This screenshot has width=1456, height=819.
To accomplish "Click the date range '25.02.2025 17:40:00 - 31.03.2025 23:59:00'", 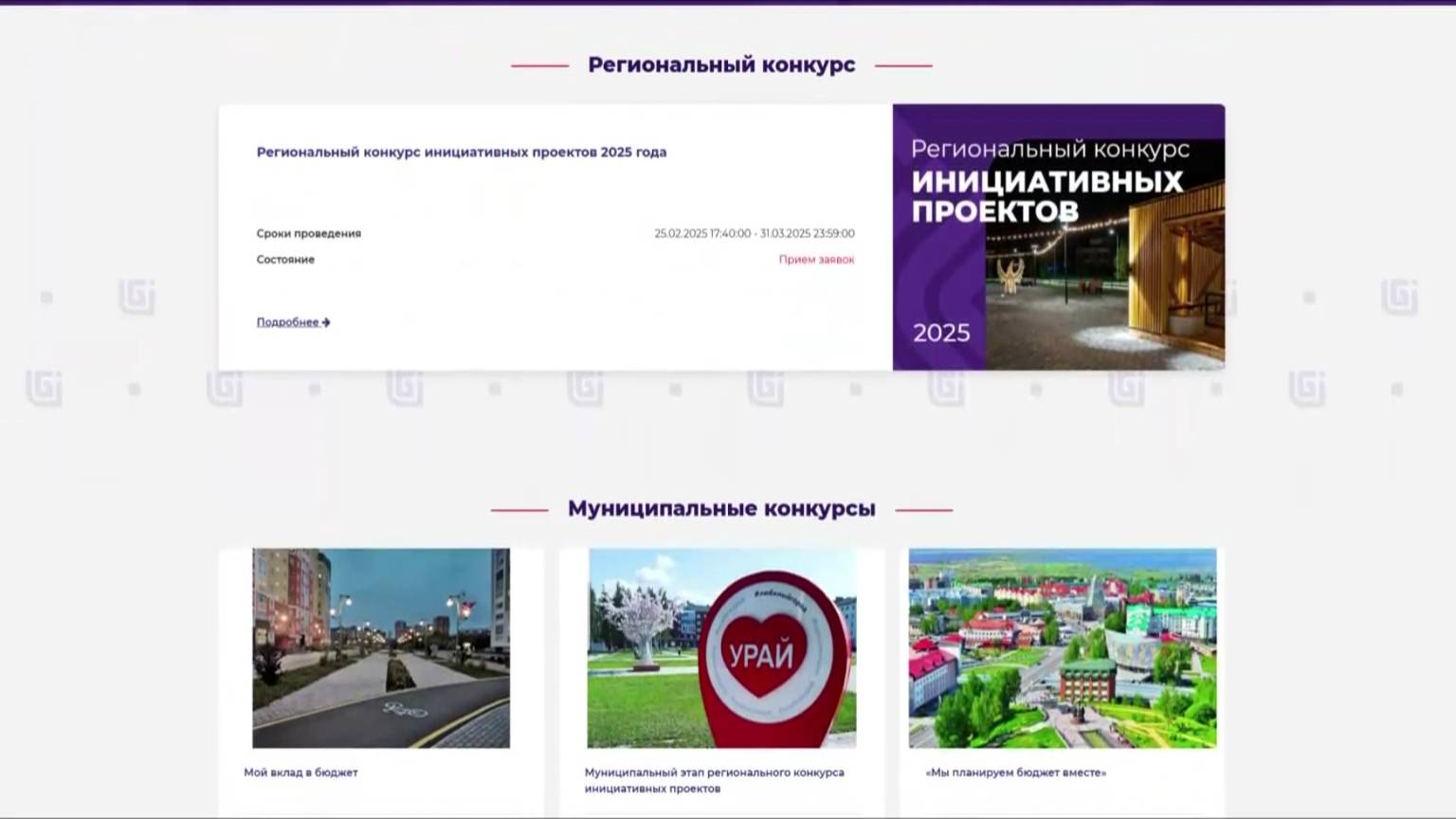I will pyautogui.click(x=755, y=233).
